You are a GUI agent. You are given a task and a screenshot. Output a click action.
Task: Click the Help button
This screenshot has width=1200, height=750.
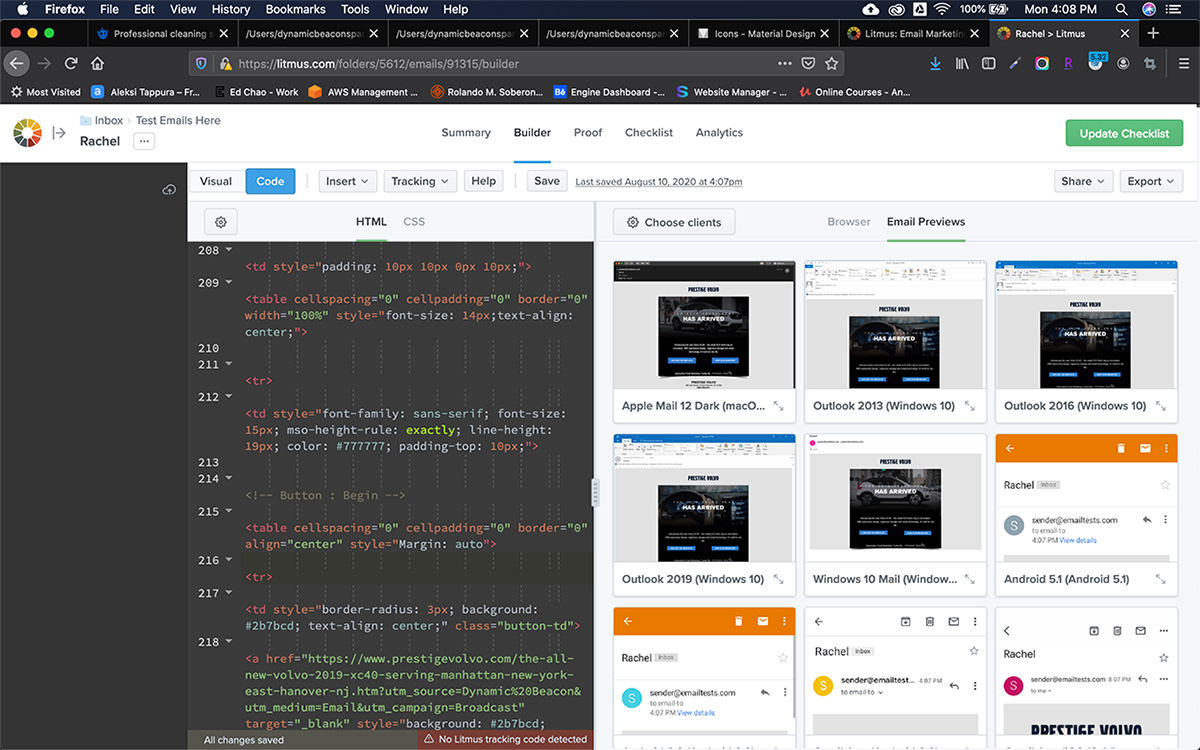(x=484, y=181)
